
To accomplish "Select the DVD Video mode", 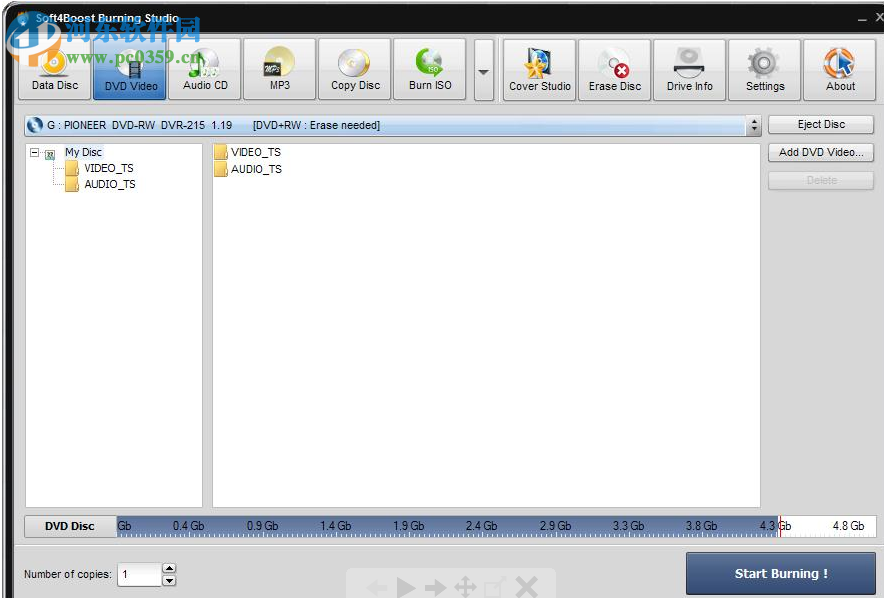I will 130,69.
